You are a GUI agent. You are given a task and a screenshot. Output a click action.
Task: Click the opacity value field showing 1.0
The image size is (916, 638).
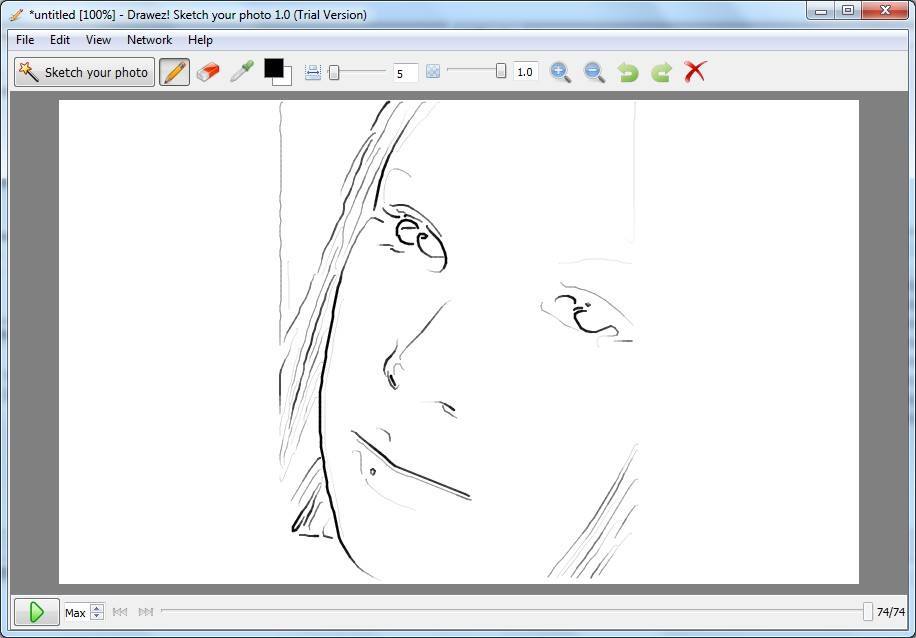click(525, 72)
